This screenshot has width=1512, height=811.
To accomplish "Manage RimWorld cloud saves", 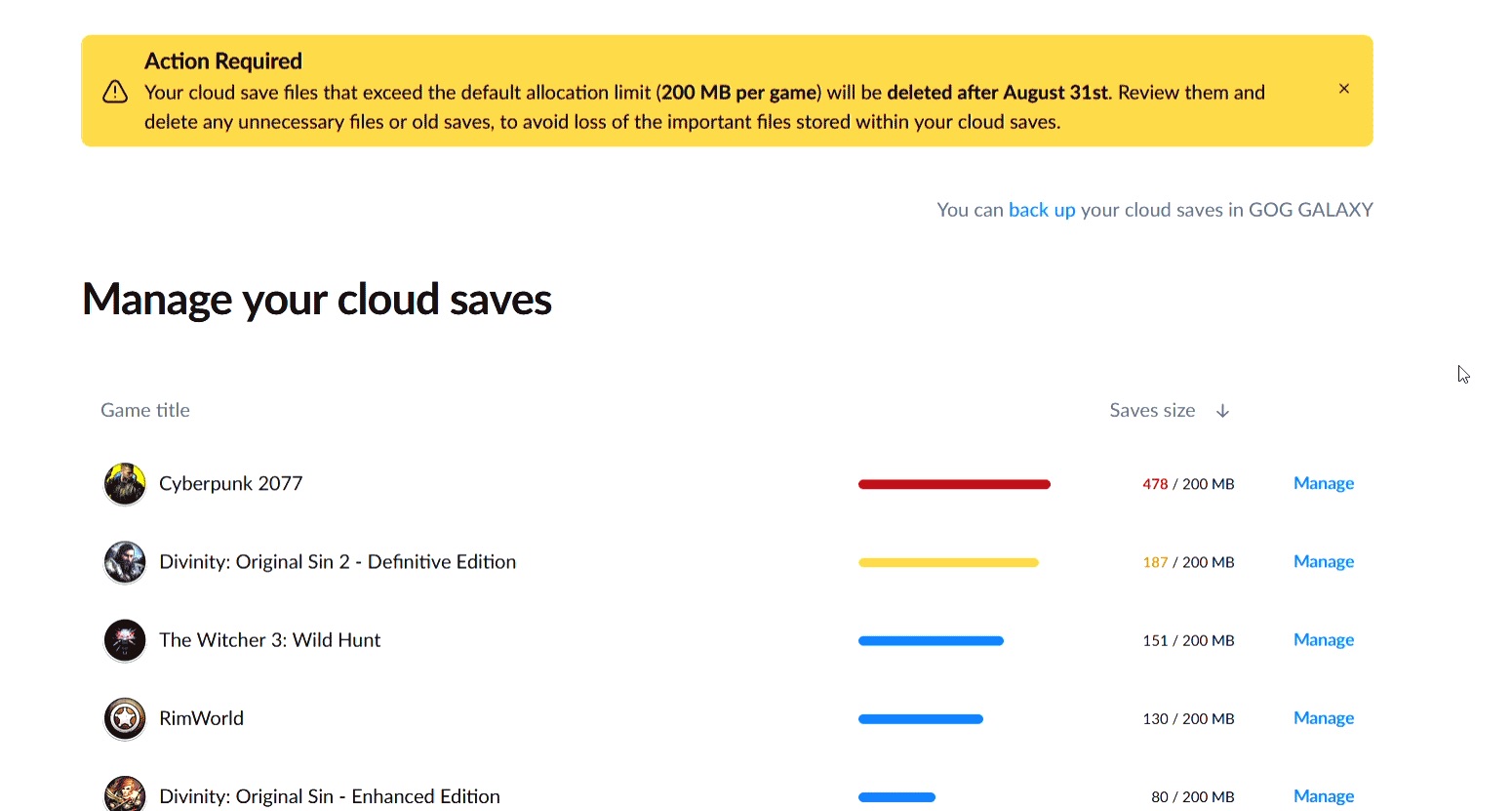I will (1324, 717).
